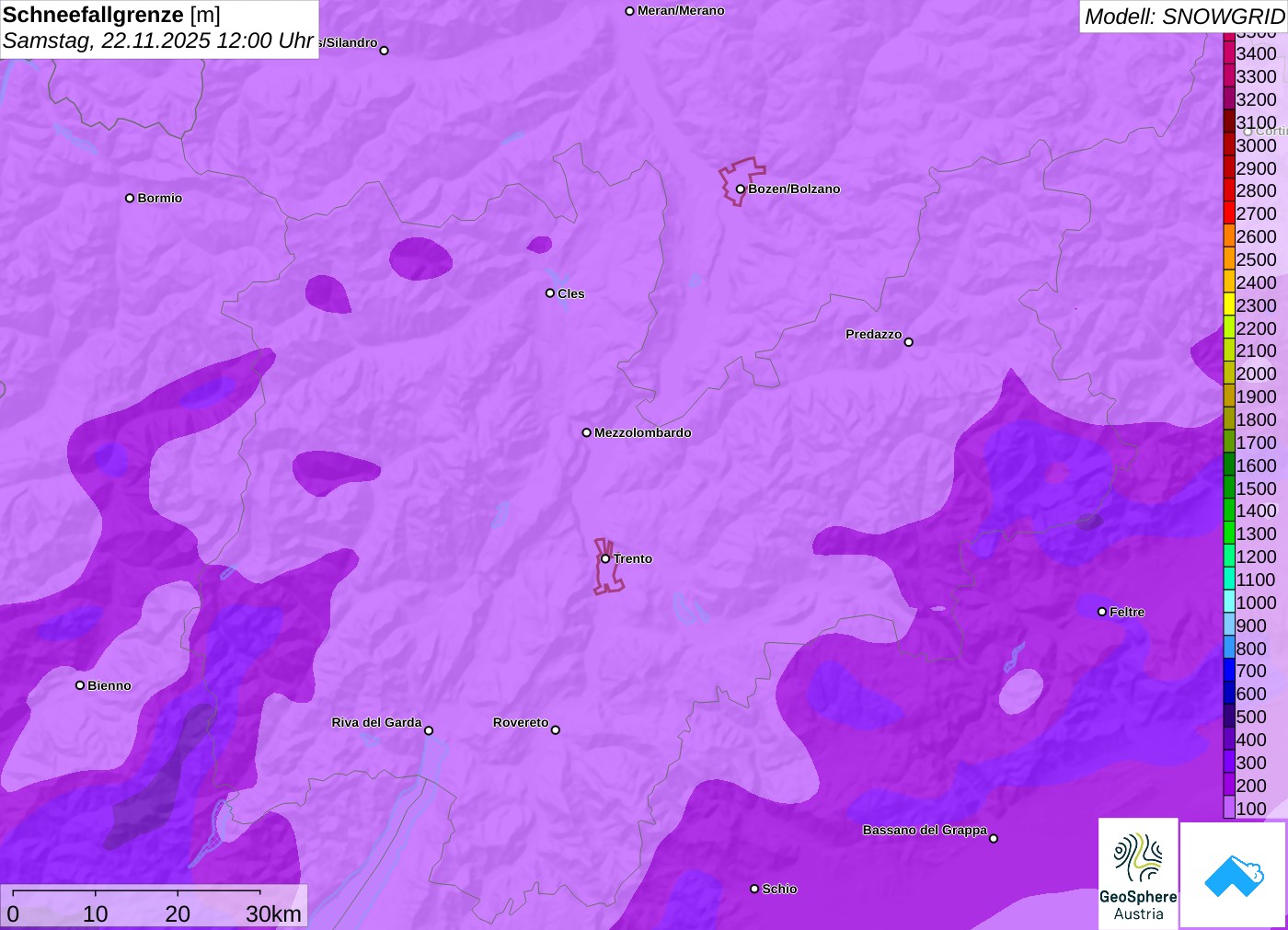The width and height of the screenshot is (1288, 930).
Task: Click the Silandro marker dot
Action: pyautogui.click(x=384, y=51)
